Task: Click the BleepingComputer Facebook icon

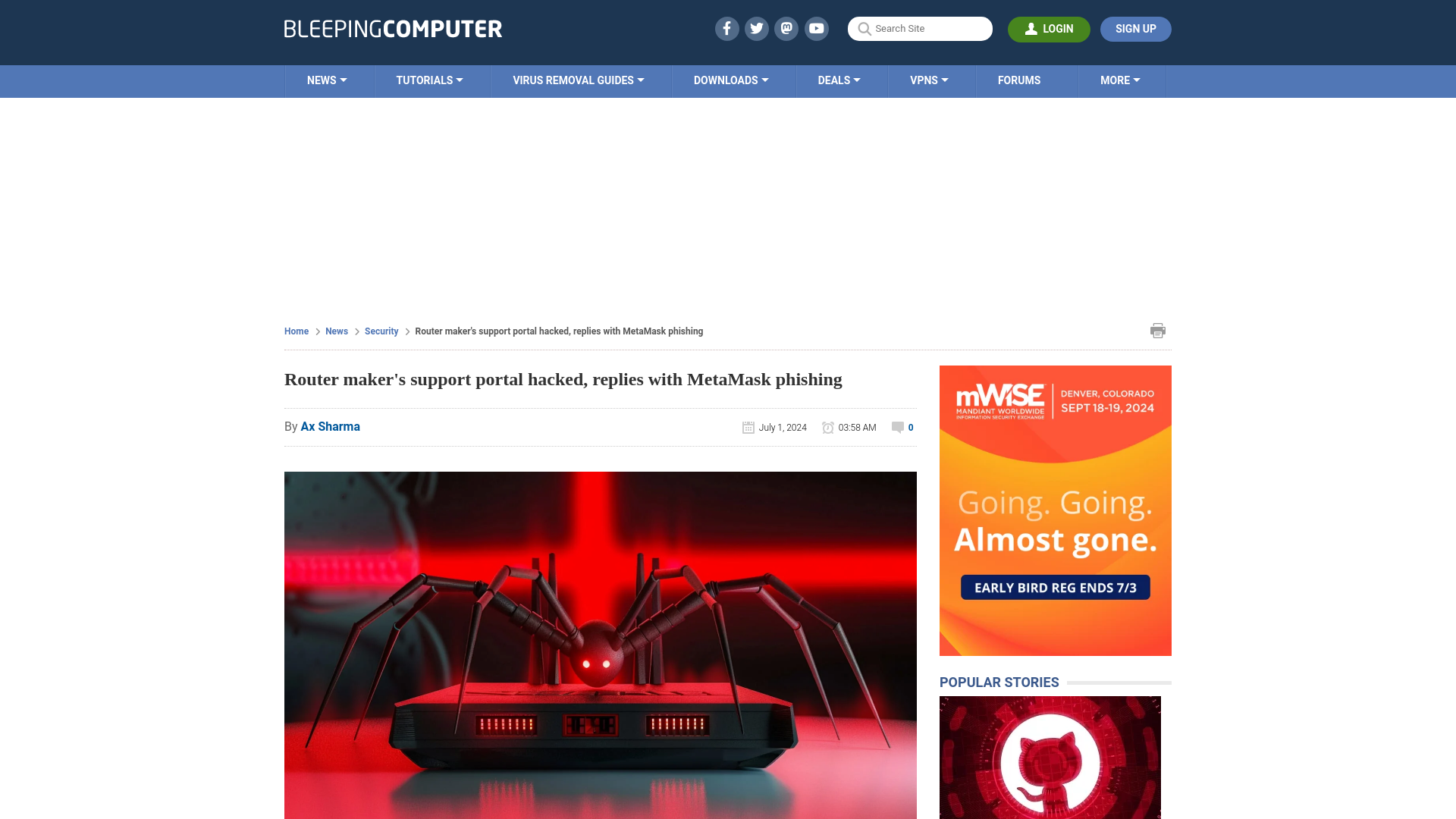Action: pyautogui.click(x=727, y=28)
